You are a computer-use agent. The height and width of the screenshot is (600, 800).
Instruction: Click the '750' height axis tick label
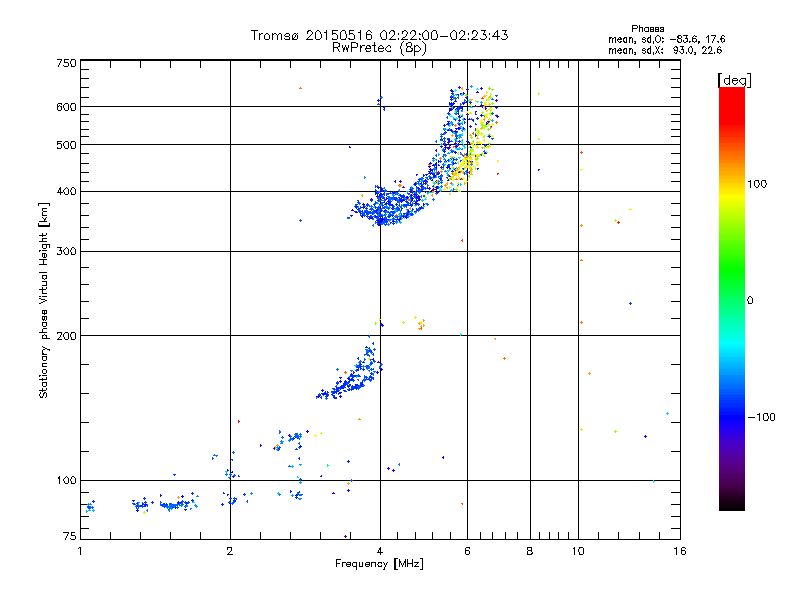[x=66, y=63]
